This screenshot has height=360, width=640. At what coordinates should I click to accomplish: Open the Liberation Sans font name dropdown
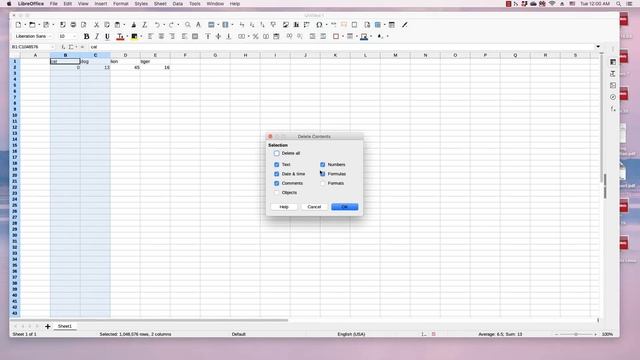51,36
